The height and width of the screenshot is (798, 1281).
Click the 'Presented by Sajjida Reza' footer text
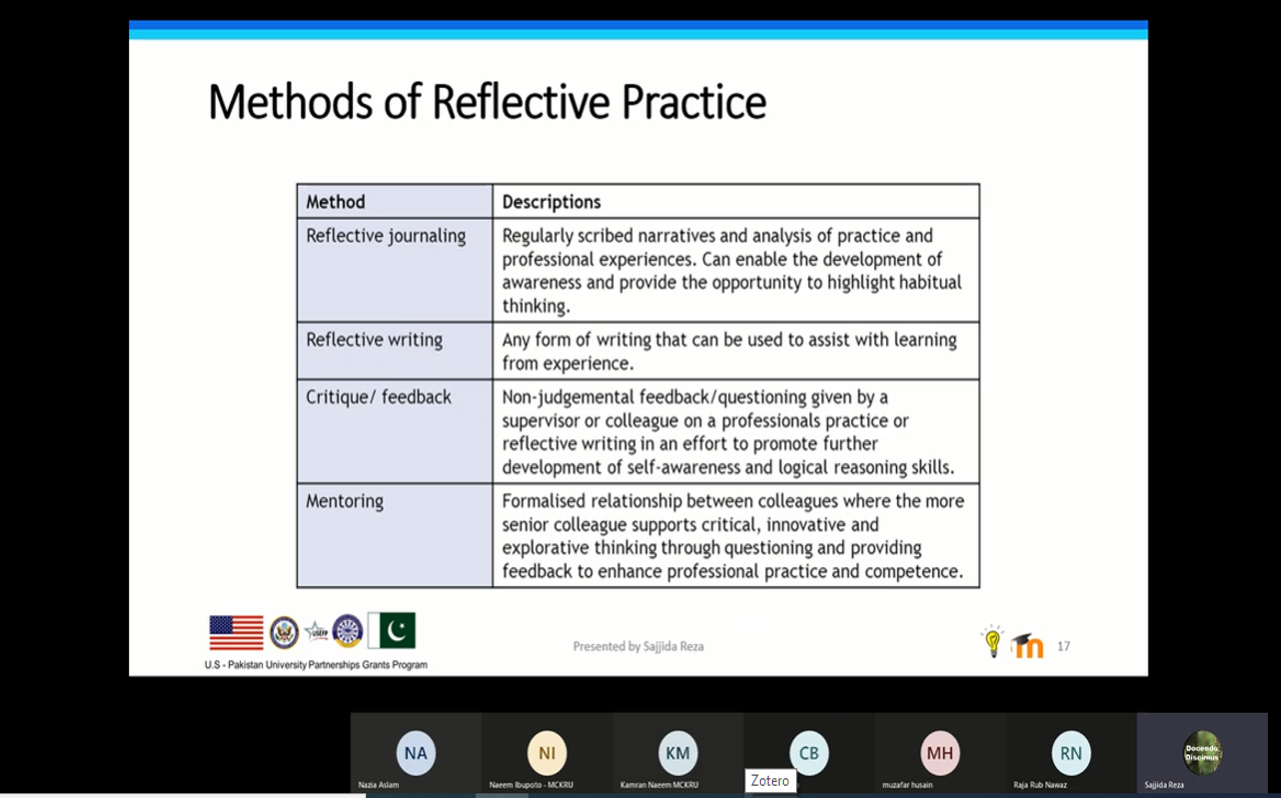pyautogui.click(x=638, y=647)
